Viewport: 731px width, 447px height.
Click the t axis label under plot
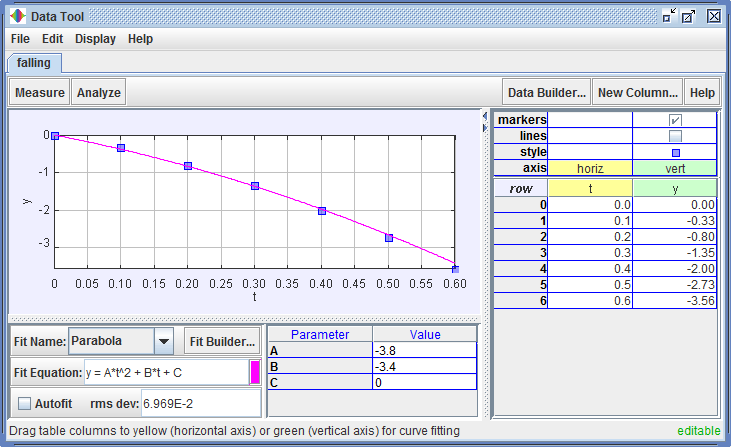[255, 297]
